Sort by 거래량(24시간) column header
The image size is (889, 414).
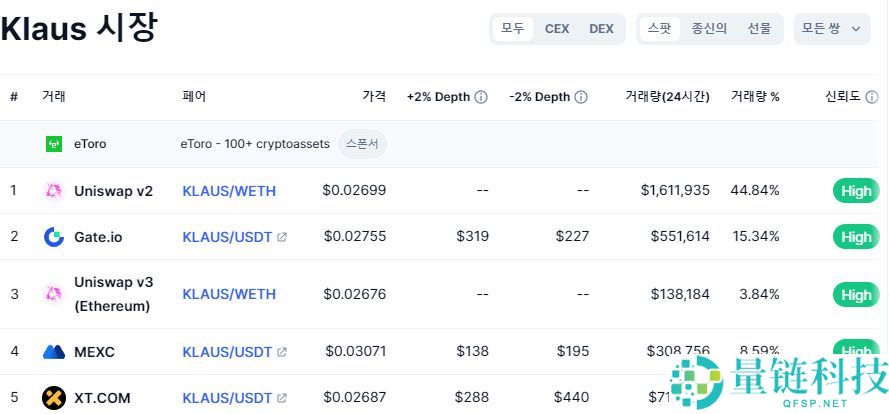667,97
